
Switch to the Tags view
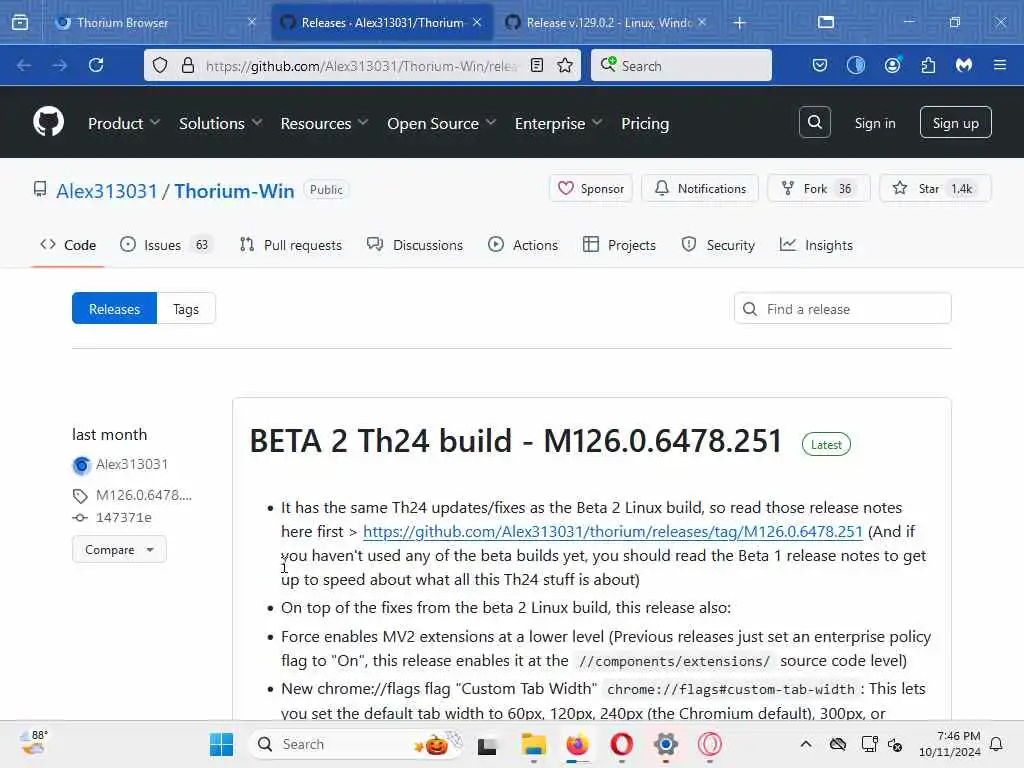(186, 308)
